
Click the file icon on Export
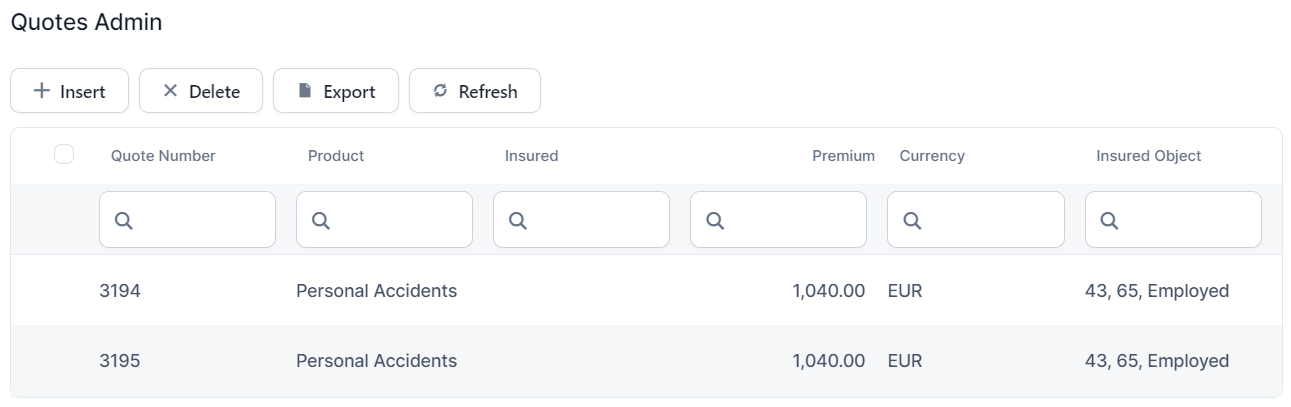[x=306, y=91]
